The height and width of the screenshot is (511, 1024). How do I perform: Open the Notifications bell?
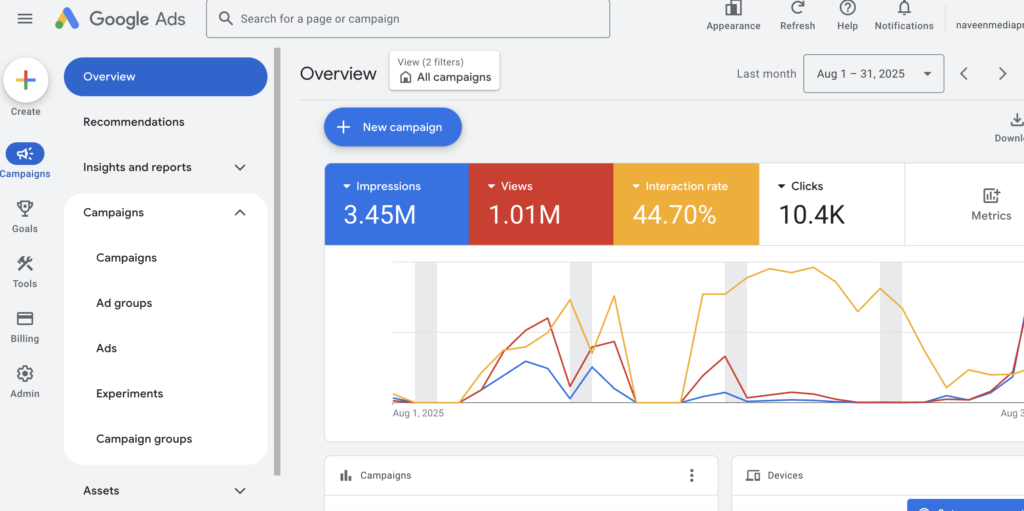[x=904, y=9]
